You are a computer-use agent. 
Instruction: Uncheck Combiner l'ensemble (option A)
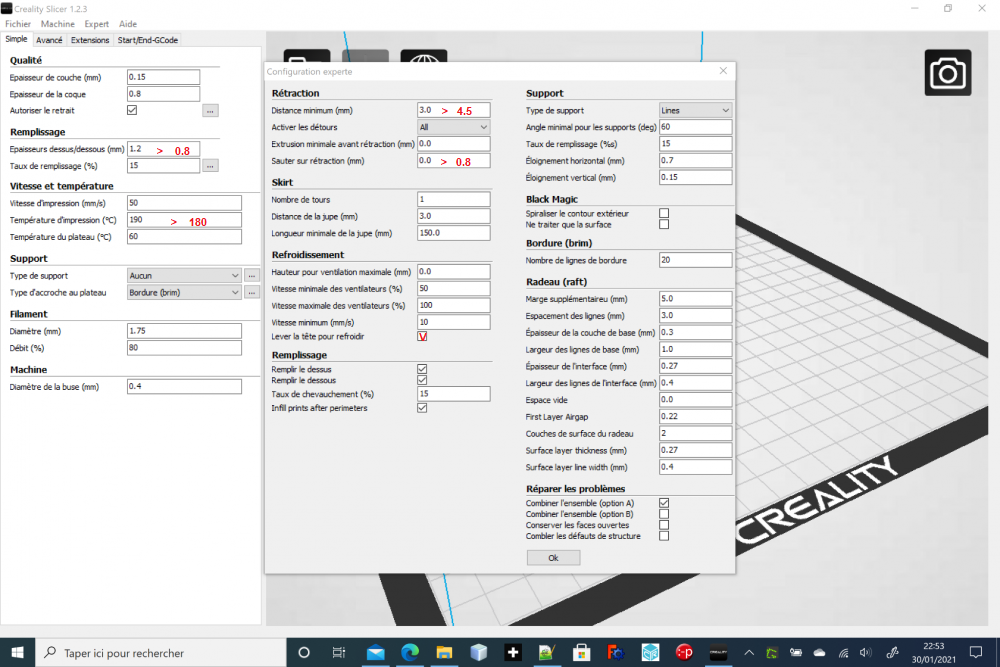664,503
